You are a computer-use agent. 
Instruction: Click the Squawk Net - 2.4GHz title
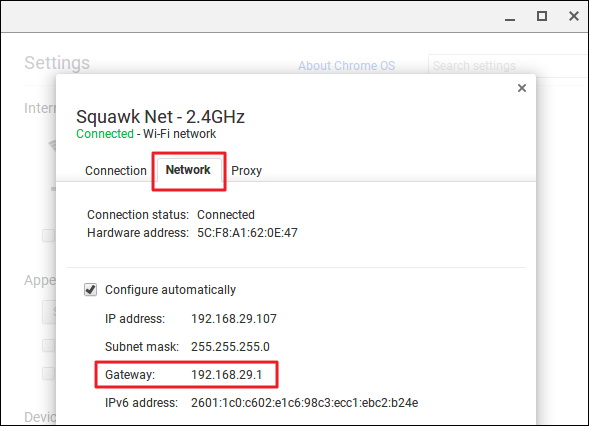coord(160,117)
